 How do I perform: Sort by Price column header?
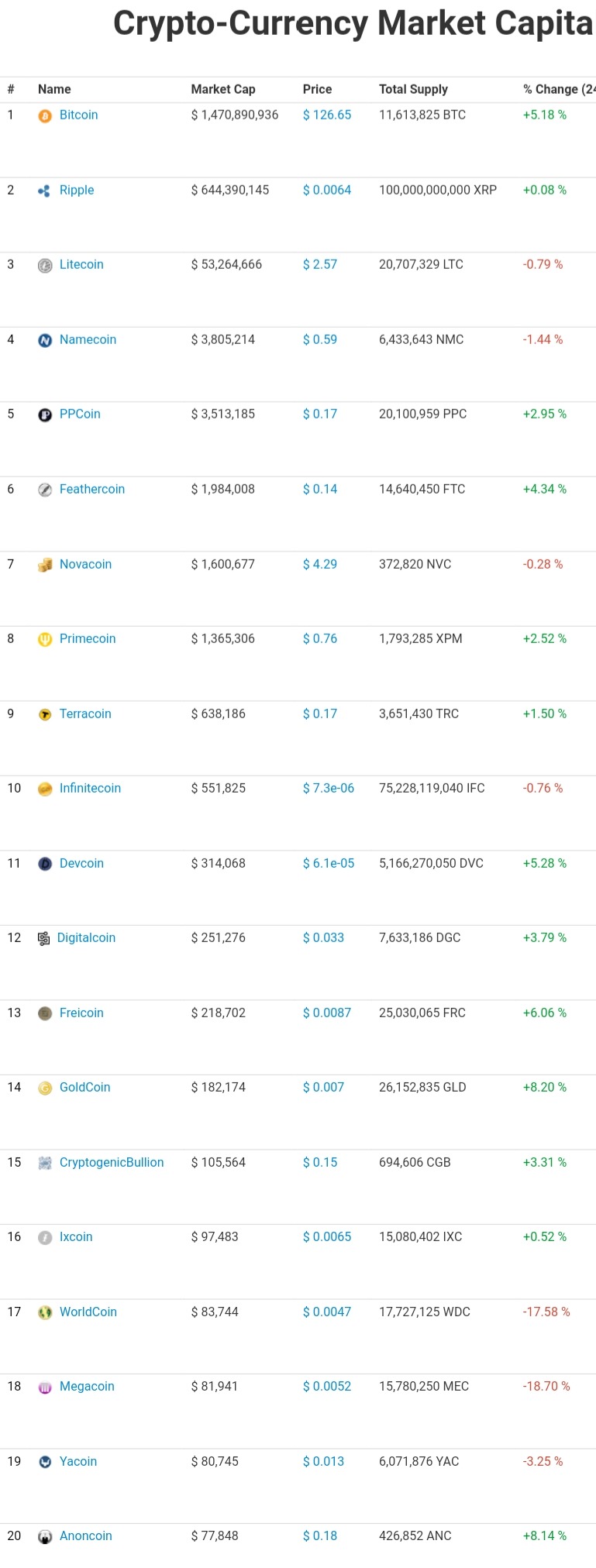point(317,89)
